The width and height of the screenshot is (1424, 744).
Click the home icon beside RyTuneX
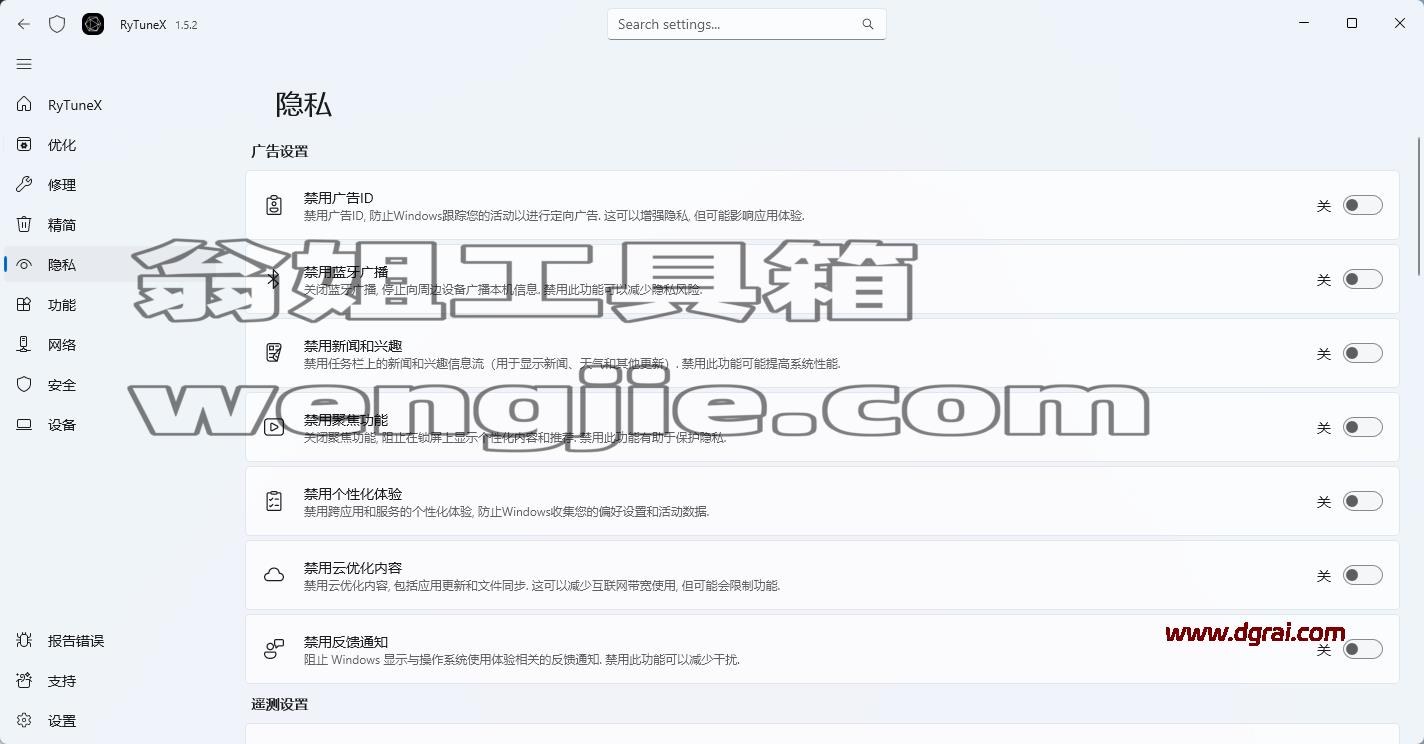pos(24,105)
